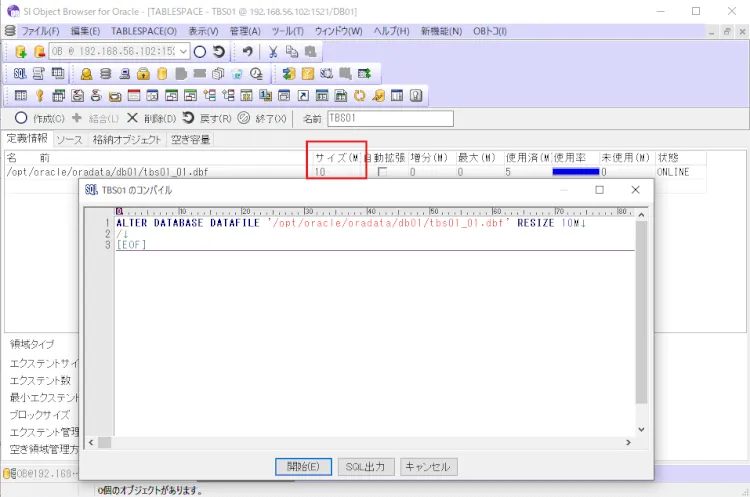Click the scissors cut icon
The height and width of the screenshot is (497, 750).
pyautogui.click(x=273, y=52)
